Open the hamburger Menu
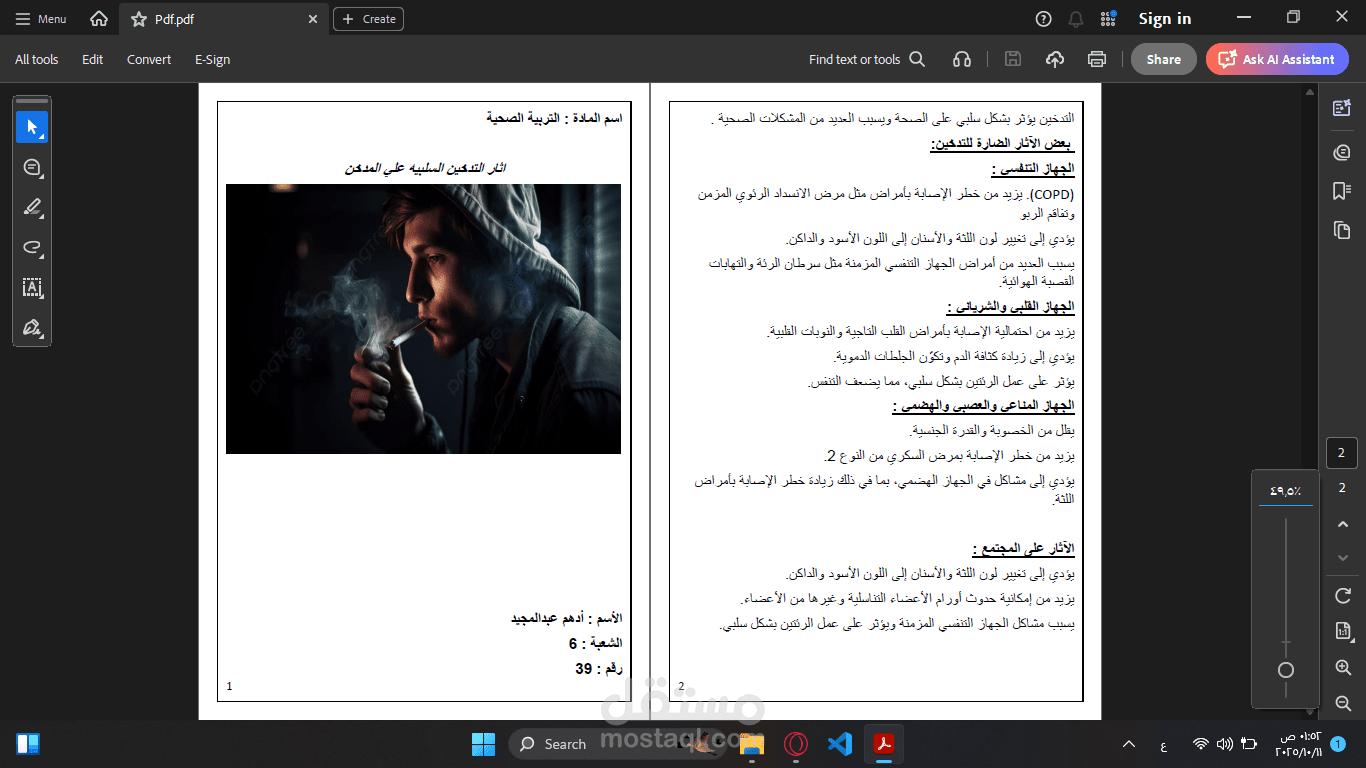 (x=41, y=19)
